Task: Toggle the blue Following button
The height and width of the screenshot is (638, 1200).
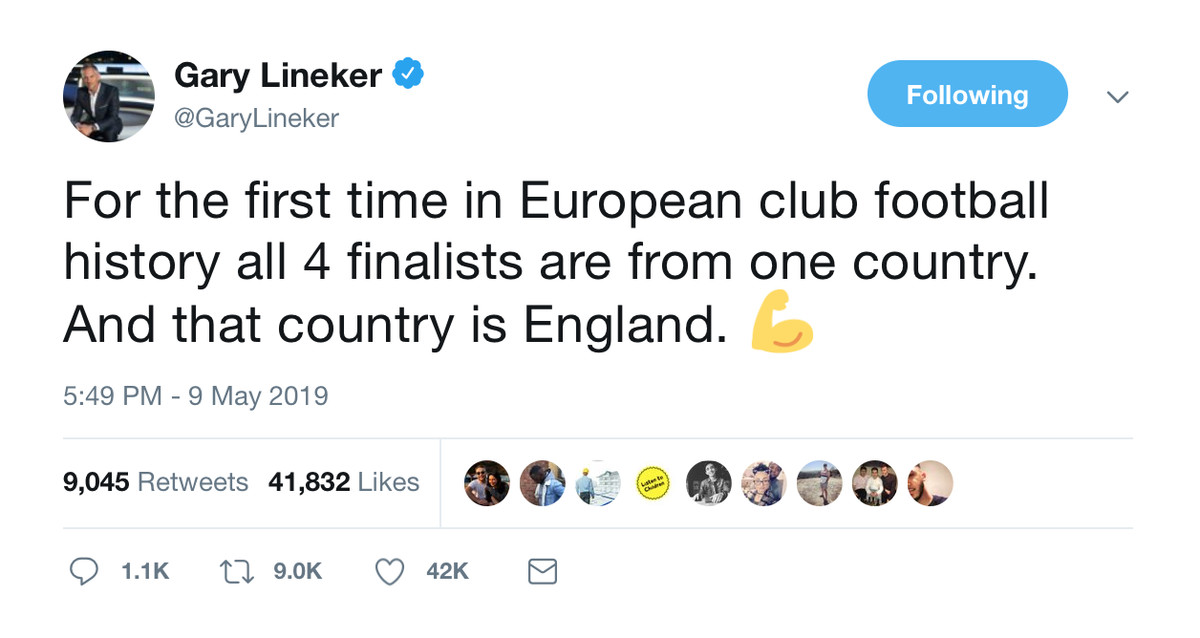Action: tap(966, 94)
